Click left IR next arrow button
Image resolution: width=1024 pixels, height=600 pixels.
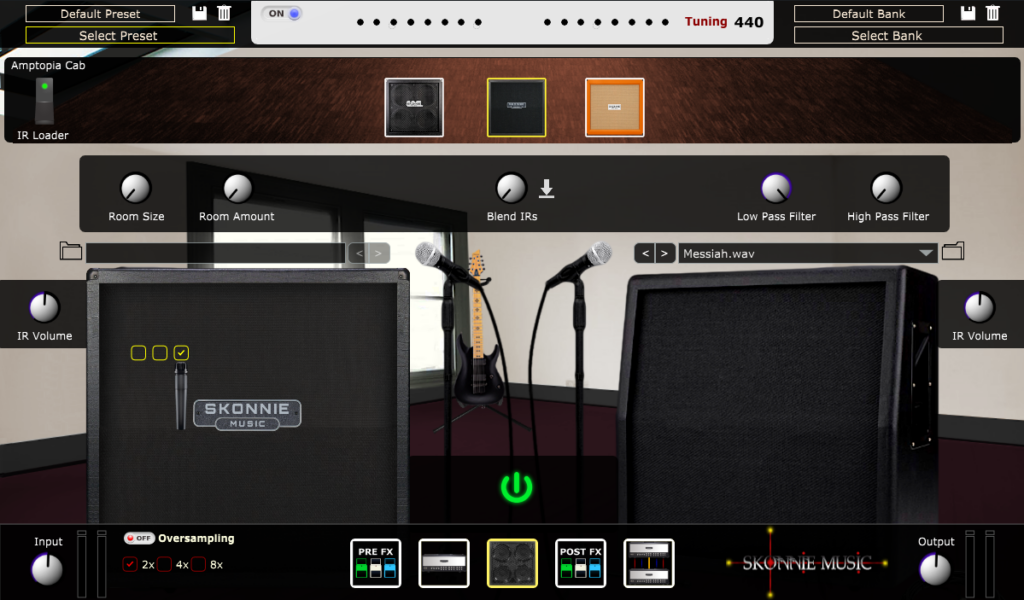pyautogui.click(x=378, y=253)
